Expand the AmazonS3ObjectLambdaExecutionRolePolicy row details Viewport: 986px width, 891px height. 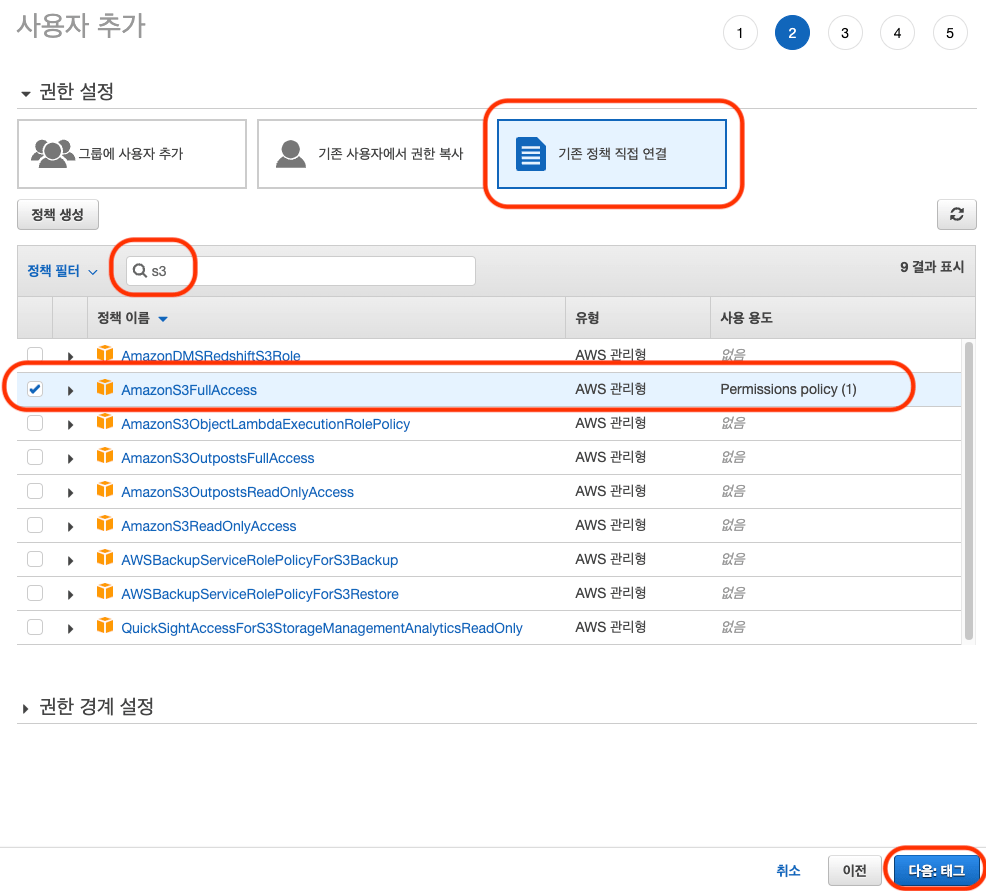(x=70, y=424)
